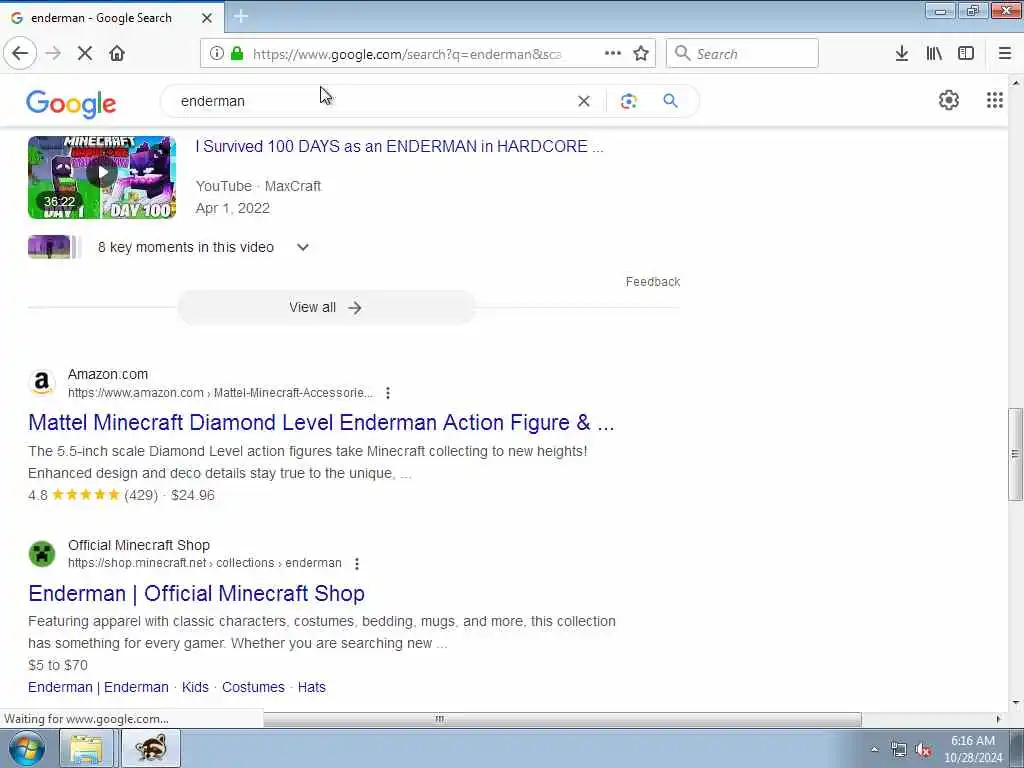
Task: Toggle the sidebar view
Action: pos(966,54)
